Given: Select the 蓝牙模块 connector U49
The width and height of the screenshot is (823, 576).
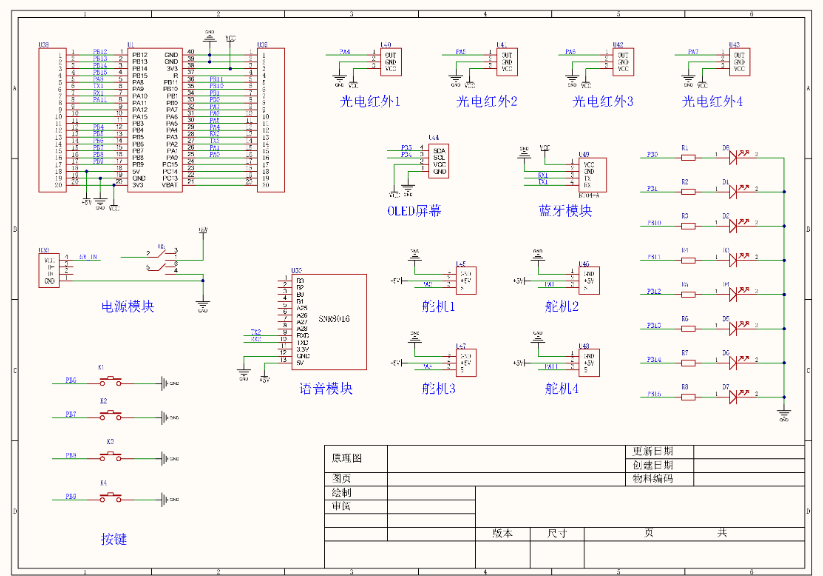Looking at the screenshot, I should 593,172.
